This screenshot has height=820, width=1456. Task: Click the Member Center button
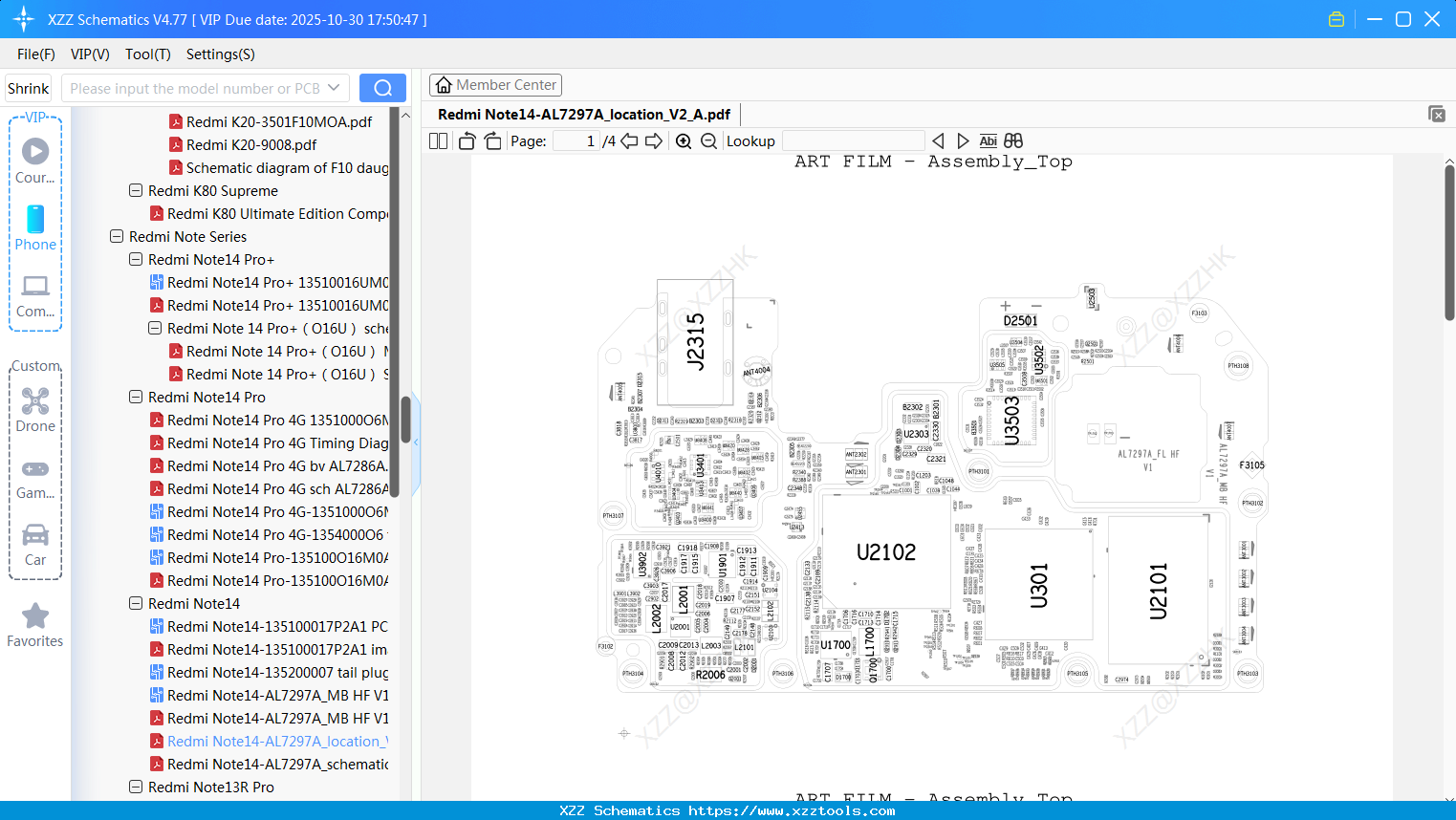(495, 84)
